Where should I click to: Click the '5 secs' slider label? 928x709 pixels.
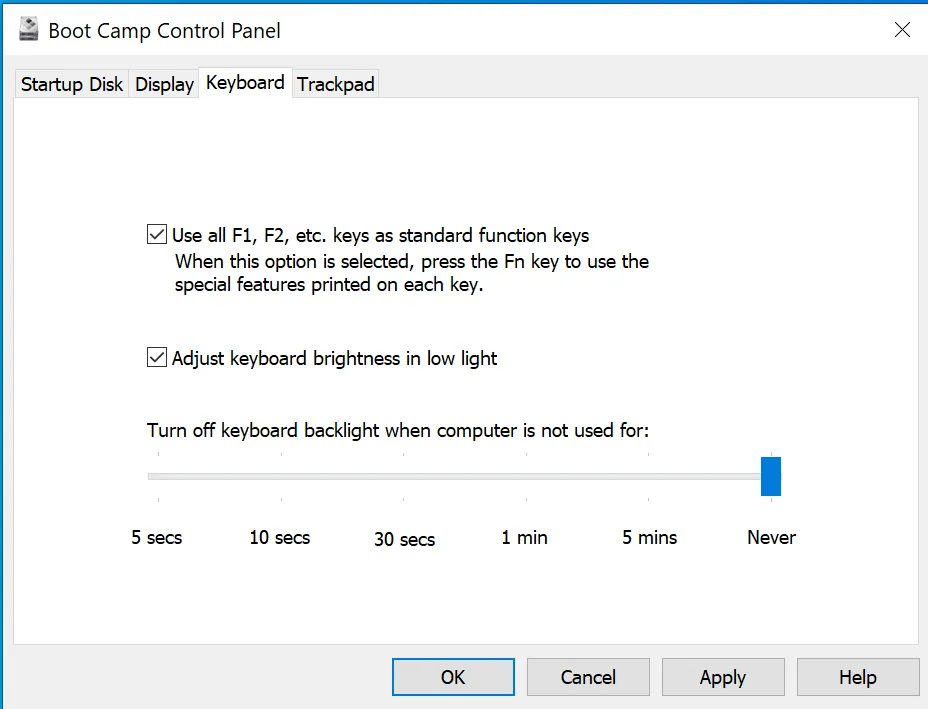(x=157, y=538)
